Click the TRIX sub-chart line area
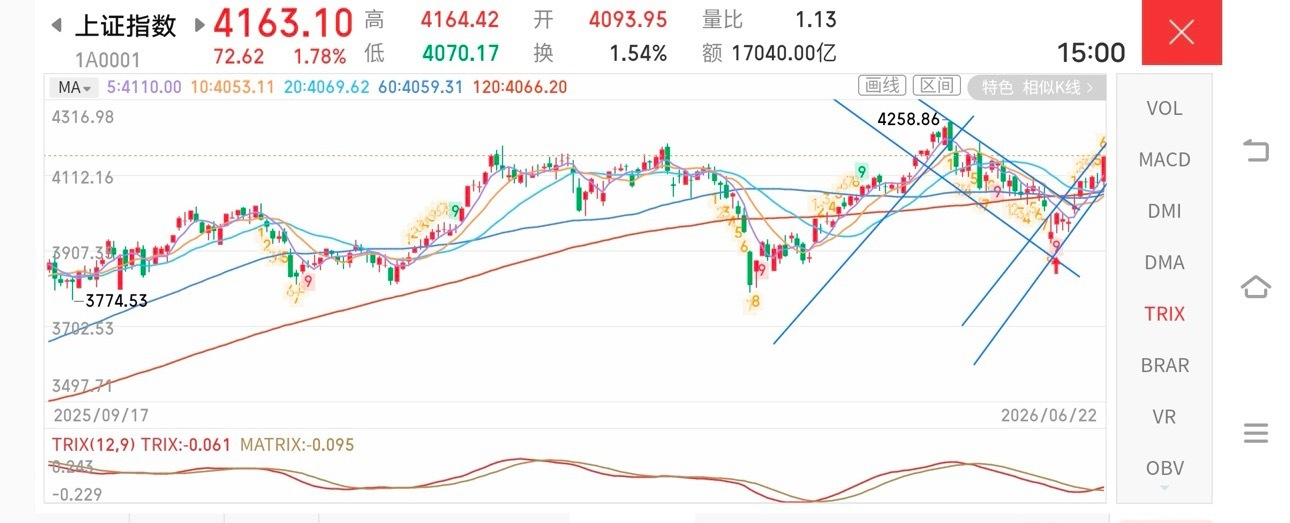Image resolution: width=1290 pixels, height=523 pixels. point(576,479)
